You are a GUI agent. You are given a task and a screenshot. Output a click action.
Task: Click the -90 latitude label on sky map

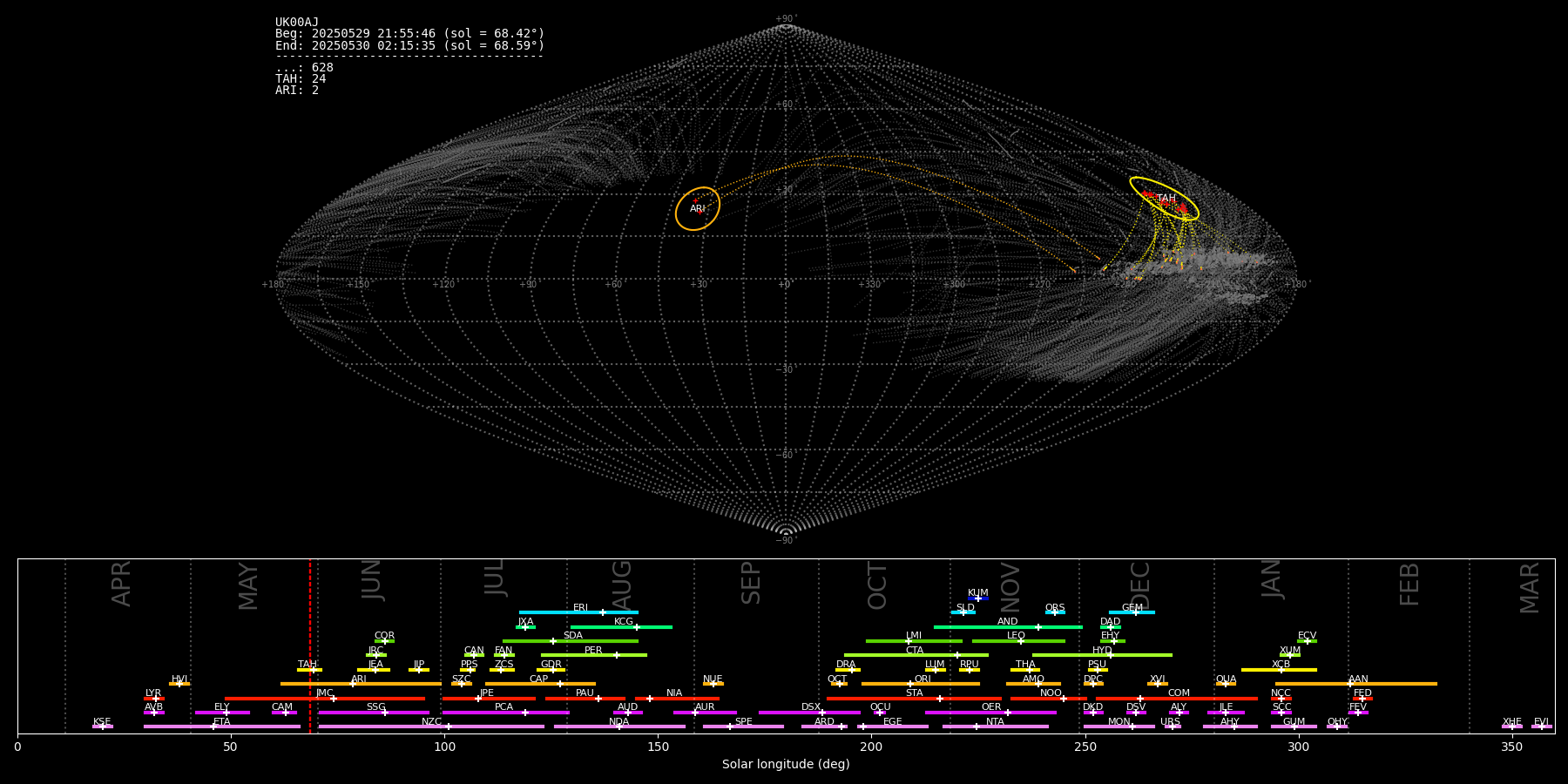tap(785, 541)
